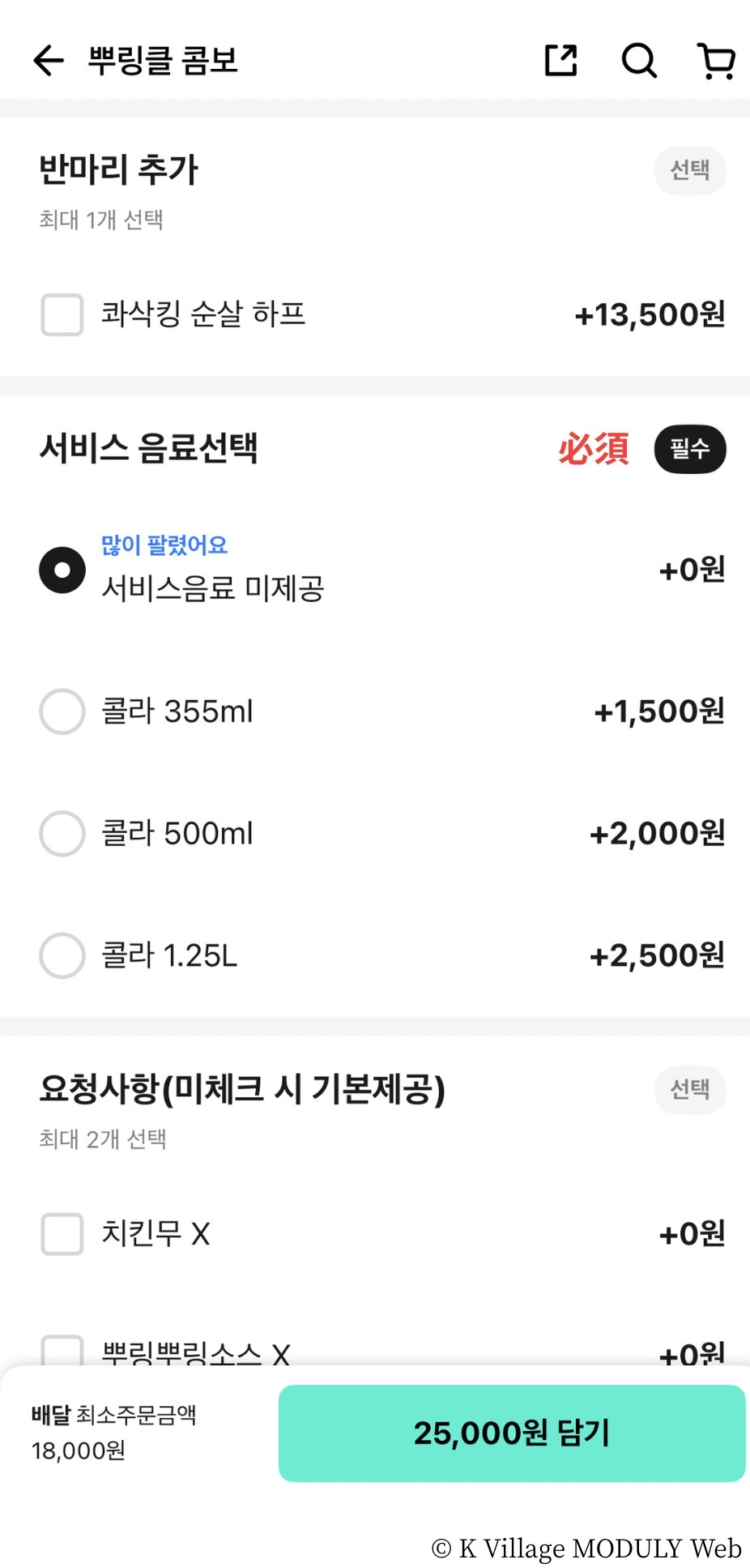Enable the 치킨무 X checkbox
Image resolution: width=750 pixels, height=1568 pixels.
(x=62, y=1234)
